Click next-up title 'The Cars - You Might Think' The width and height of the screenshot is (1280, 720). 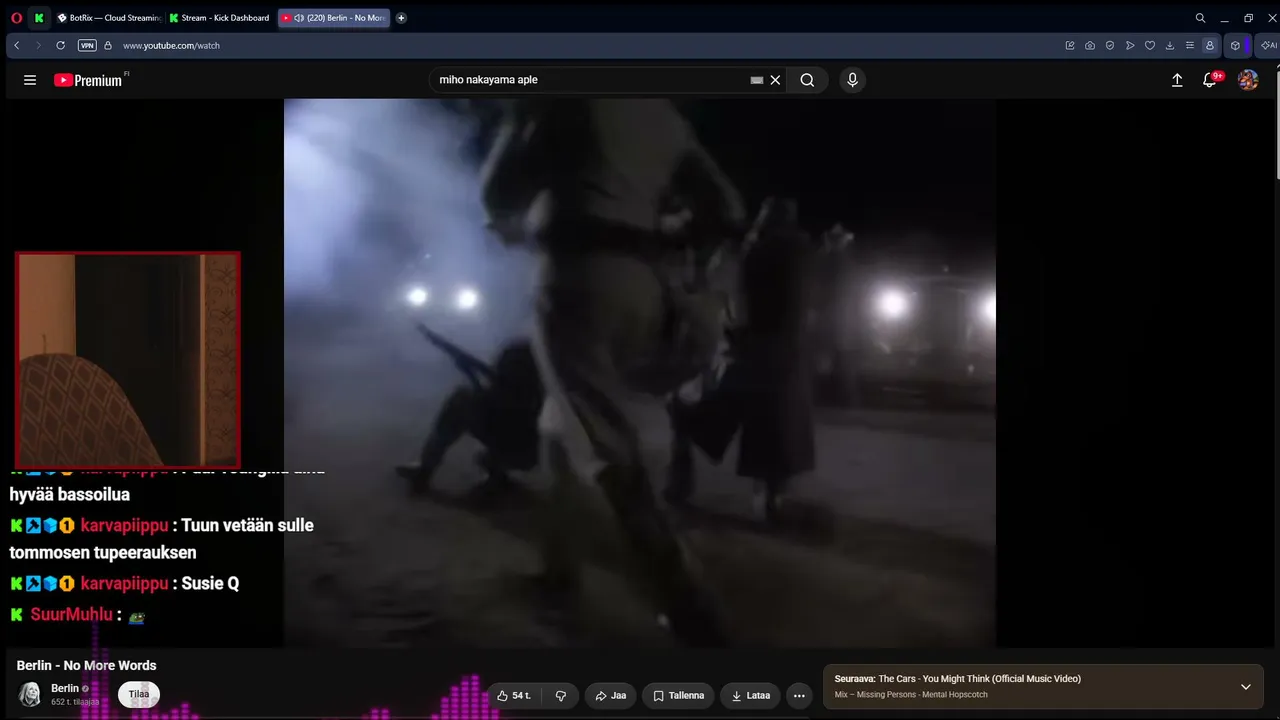[x=980, y=679]
